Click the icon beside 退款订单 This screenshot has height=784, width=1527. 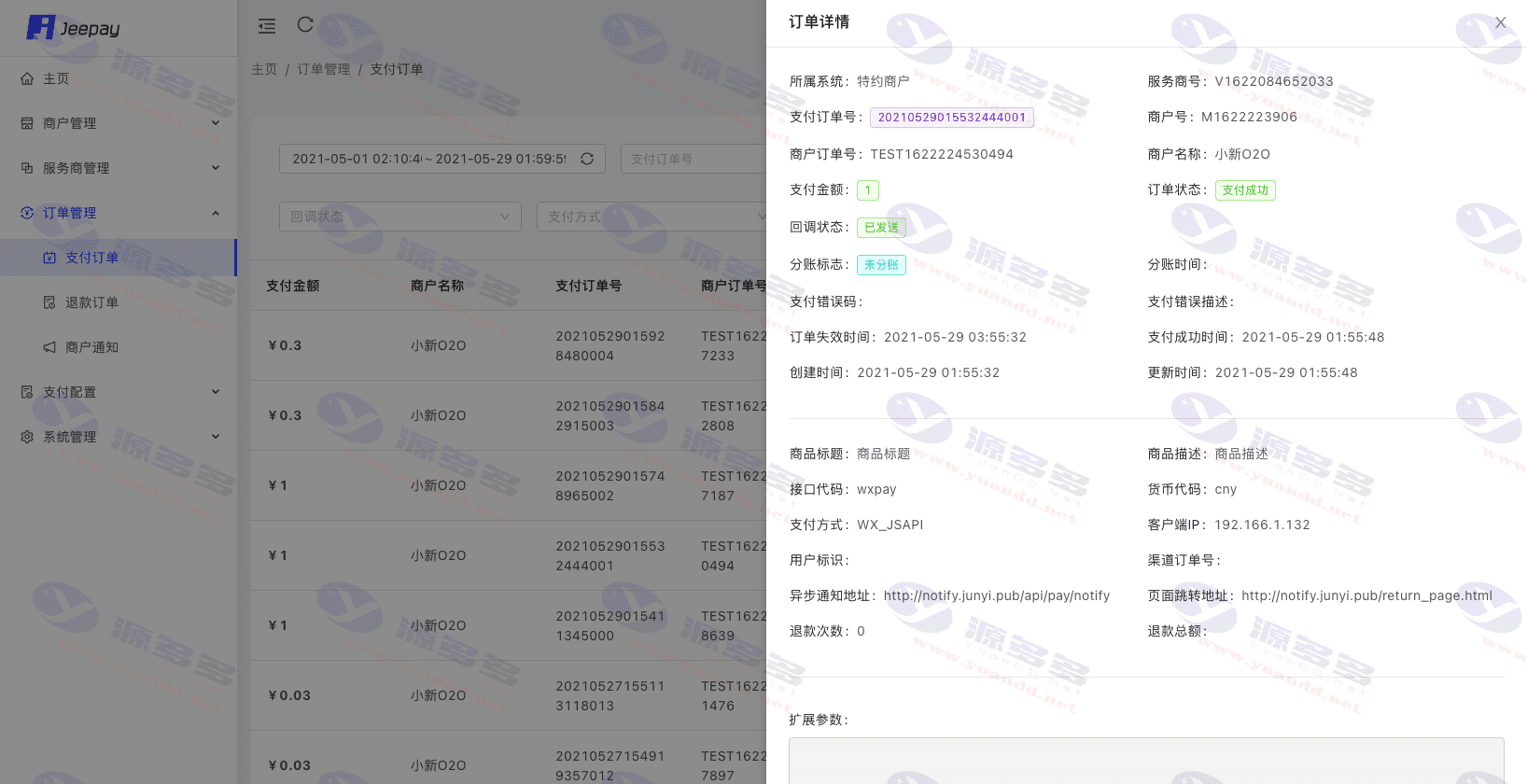click(49, 302)
